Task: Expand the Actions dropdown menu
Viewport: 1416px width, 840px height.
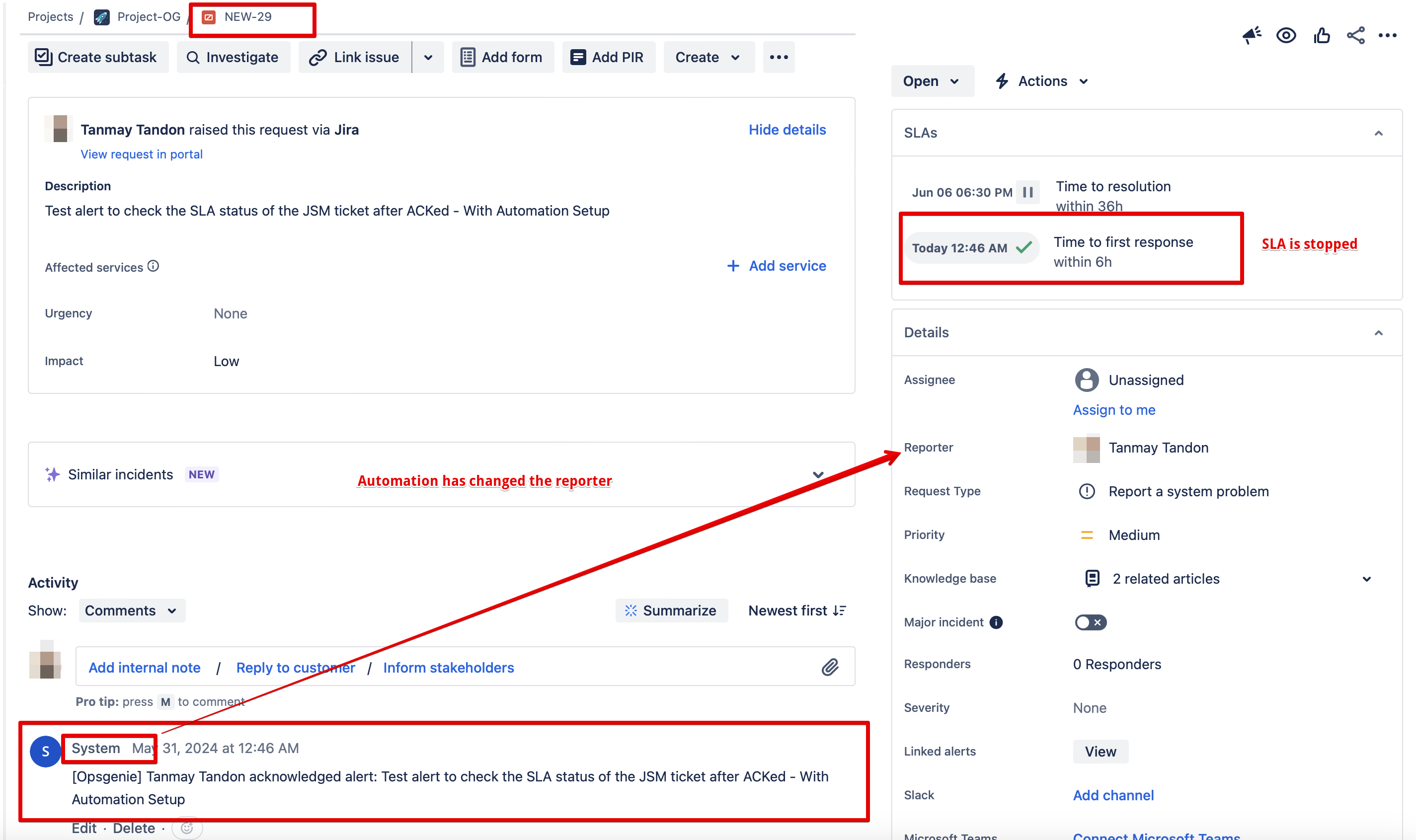Action: coord(1043,81)
